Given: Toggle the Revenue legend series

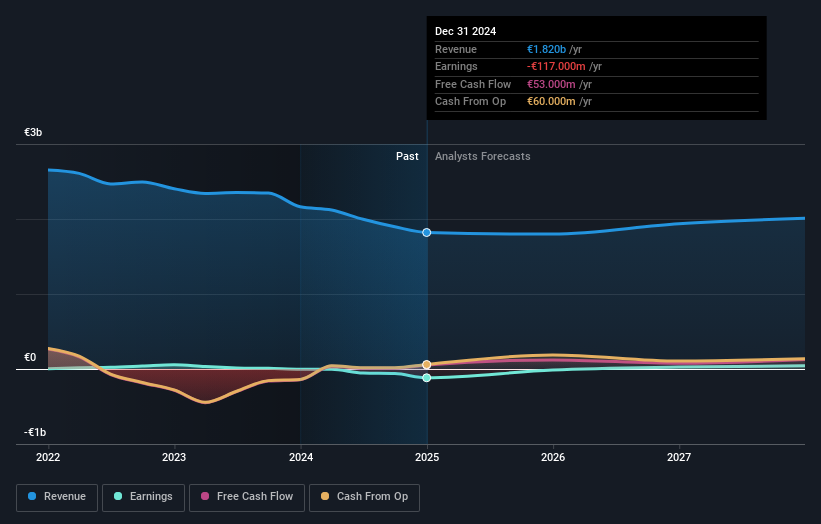Looking at the screenshot, I should coord(57,497).
